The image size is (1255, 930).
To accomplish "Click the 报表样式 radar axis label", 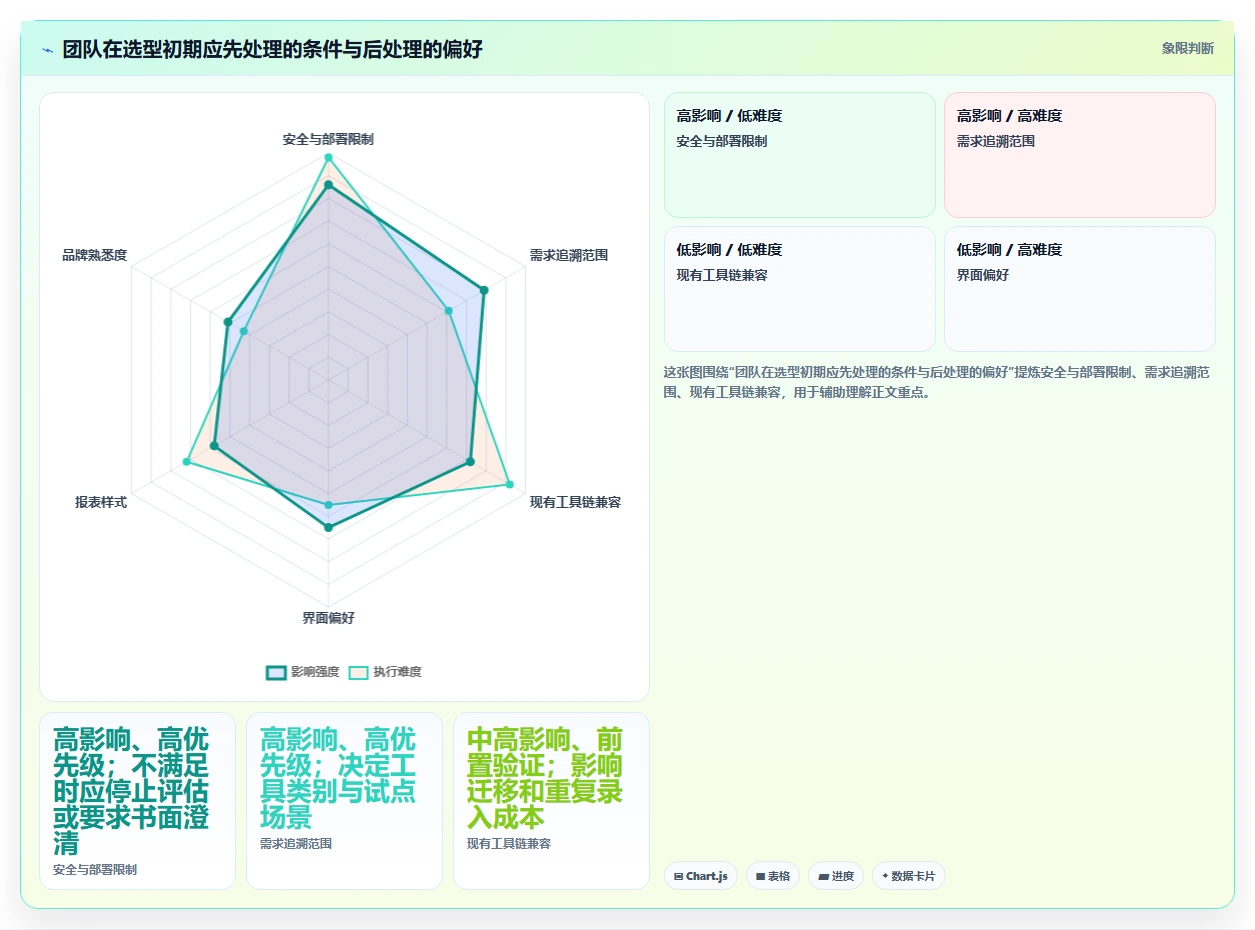I will pos(101,502).
